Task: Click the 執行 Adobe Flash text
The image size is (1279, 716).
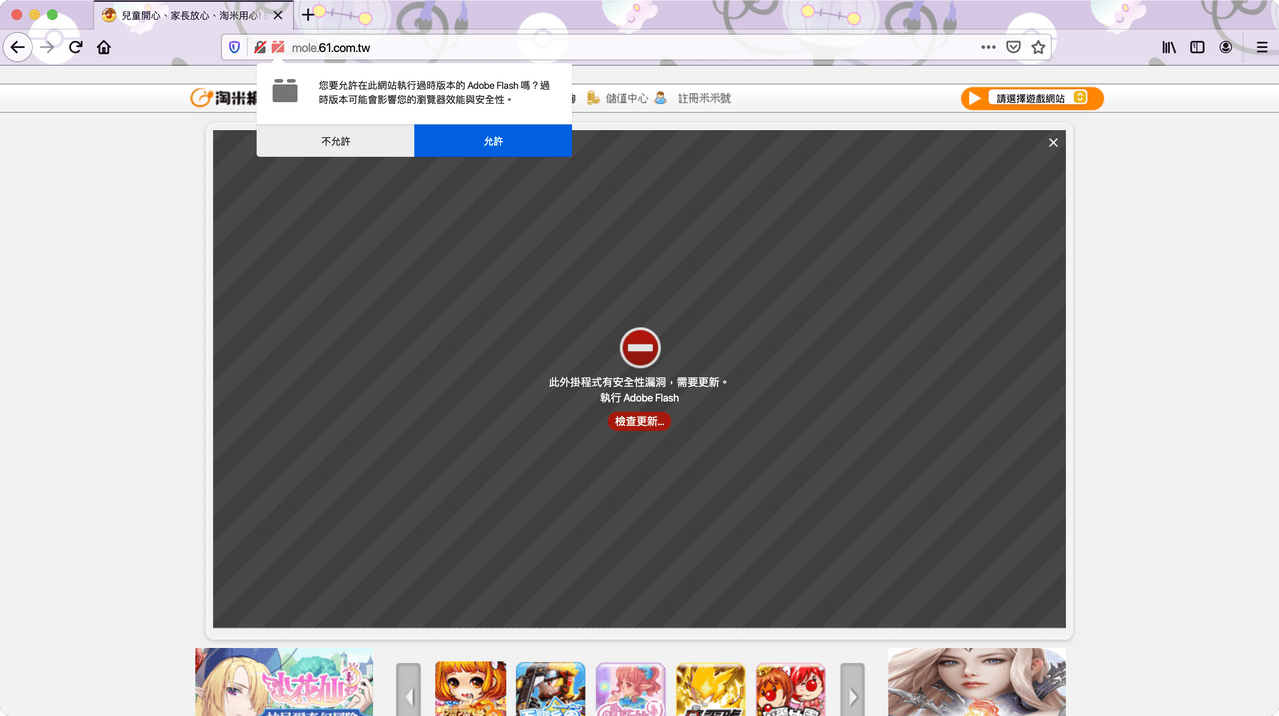Action: click(x=639, y=398)
